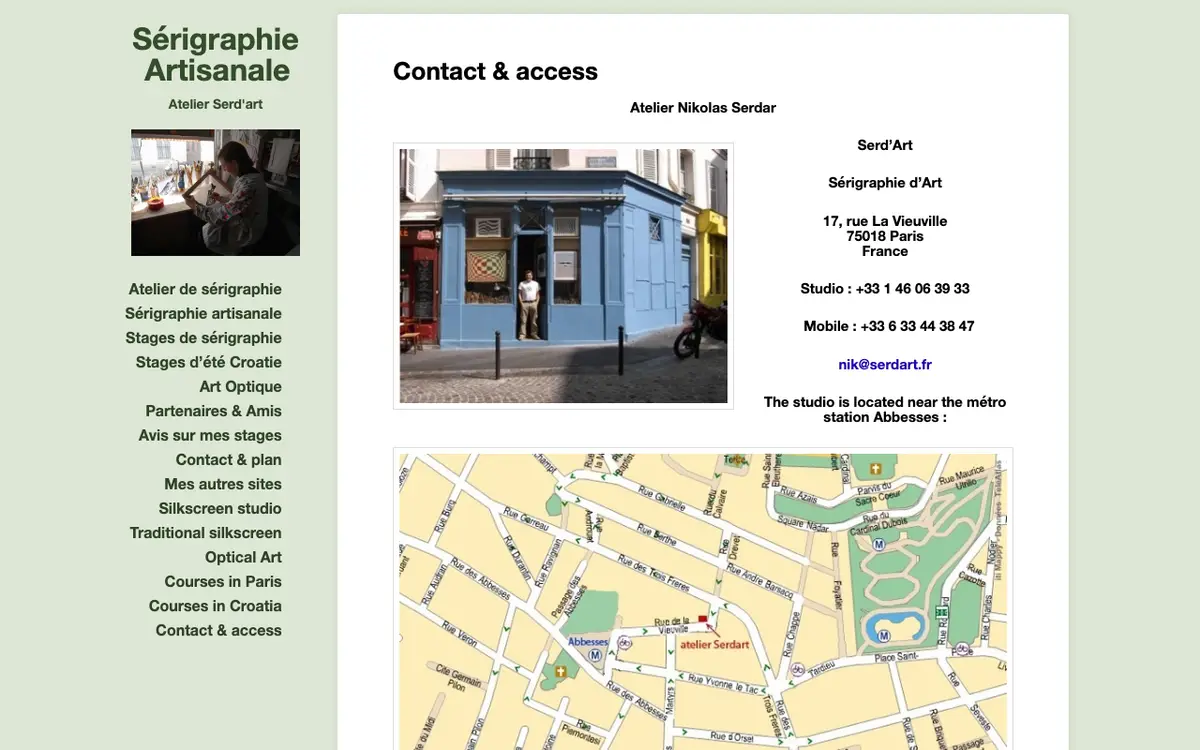This screenshot has width=1200, height=750.
Task: Select the address 17, rue La Vieuville
Action: pyautogui.click(x=885, y=221)
